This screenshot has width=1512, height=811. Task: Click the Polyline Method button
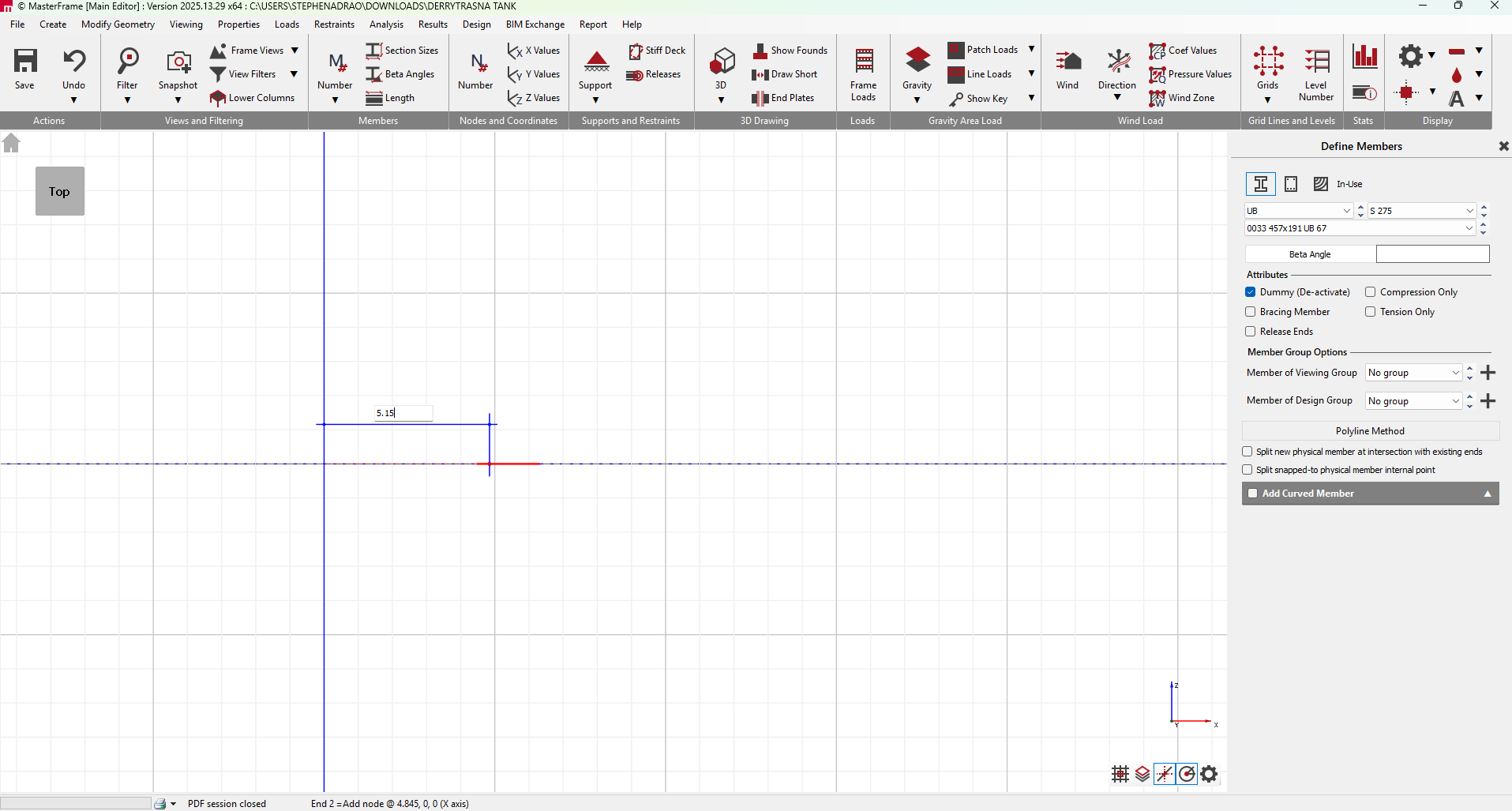[1370, 431]
